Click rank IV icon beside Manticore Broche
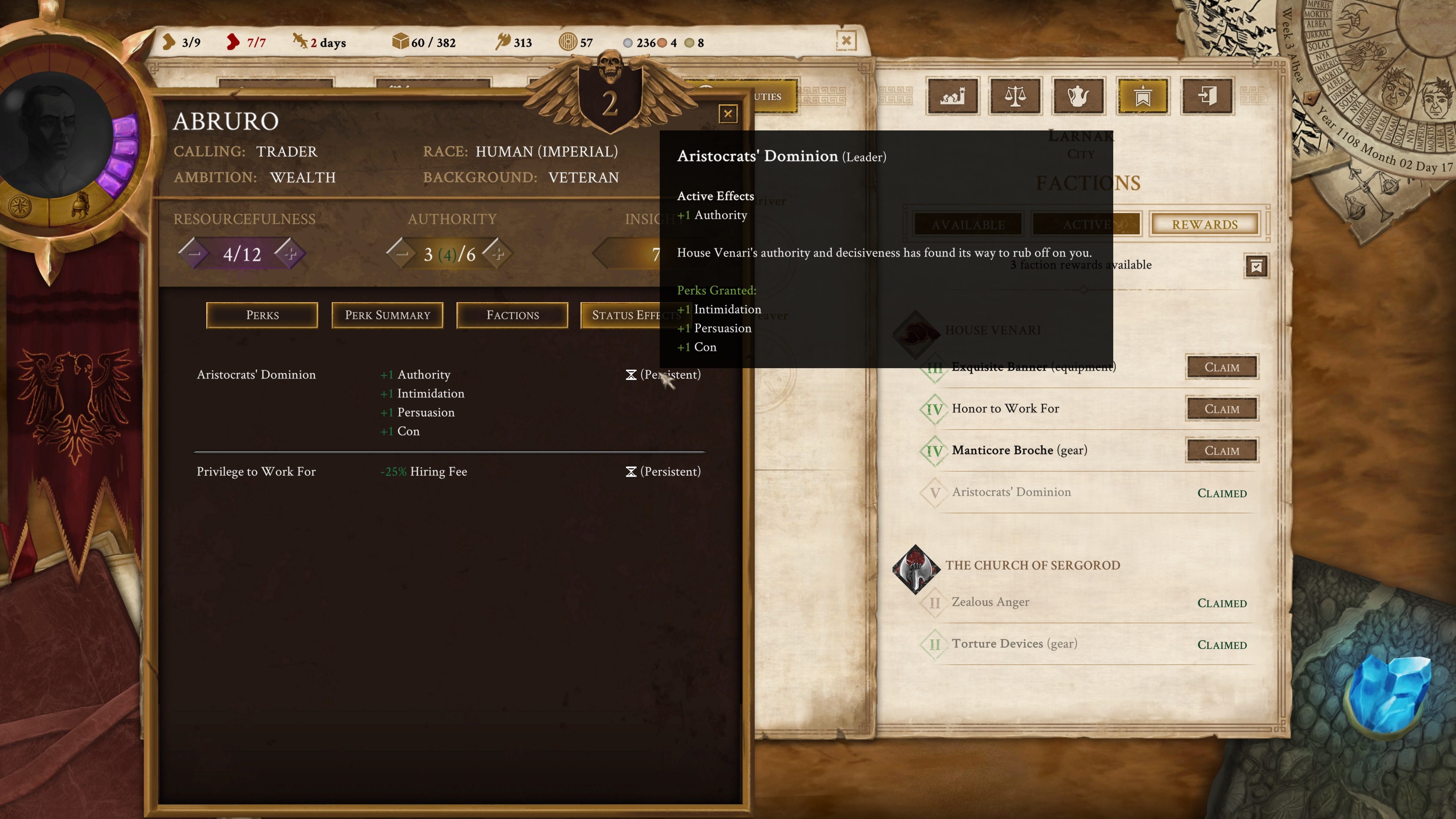Image resolution: width=1456 pixels, height=819 pixels. pos(934,451)
